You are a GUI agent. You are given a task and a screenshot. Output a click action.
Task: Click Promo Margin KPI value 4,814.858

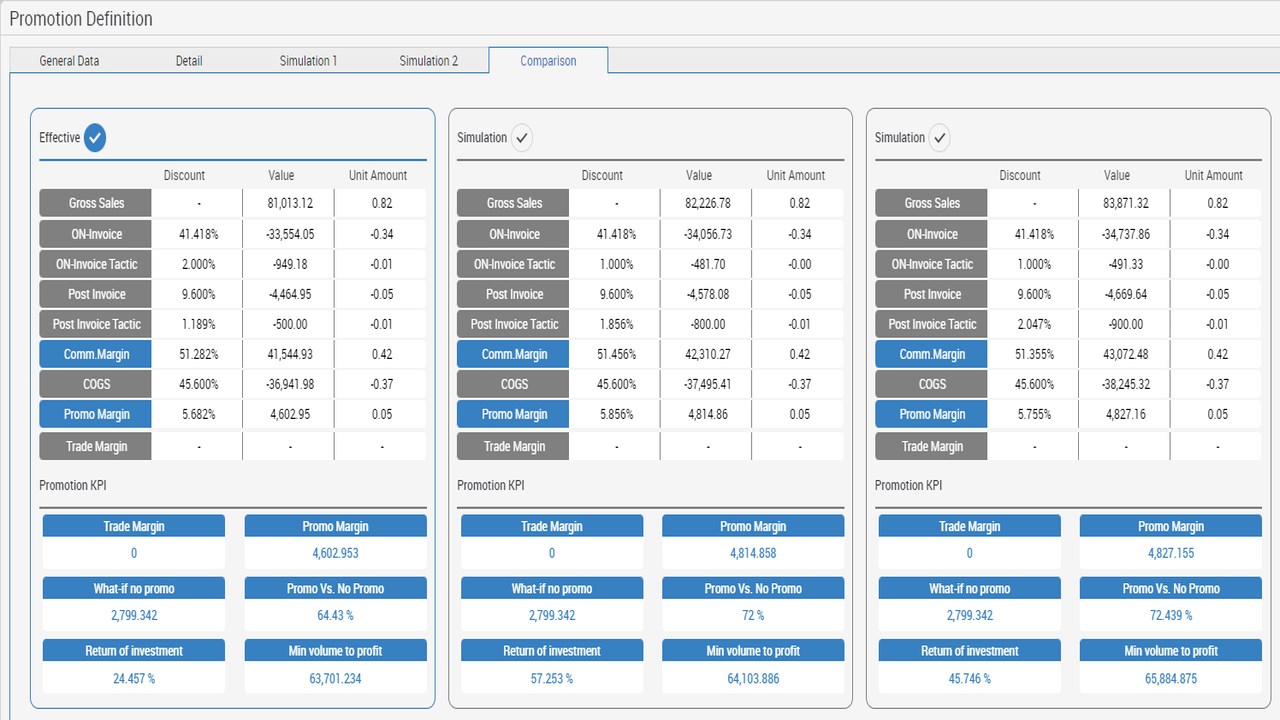pos(753,553)
